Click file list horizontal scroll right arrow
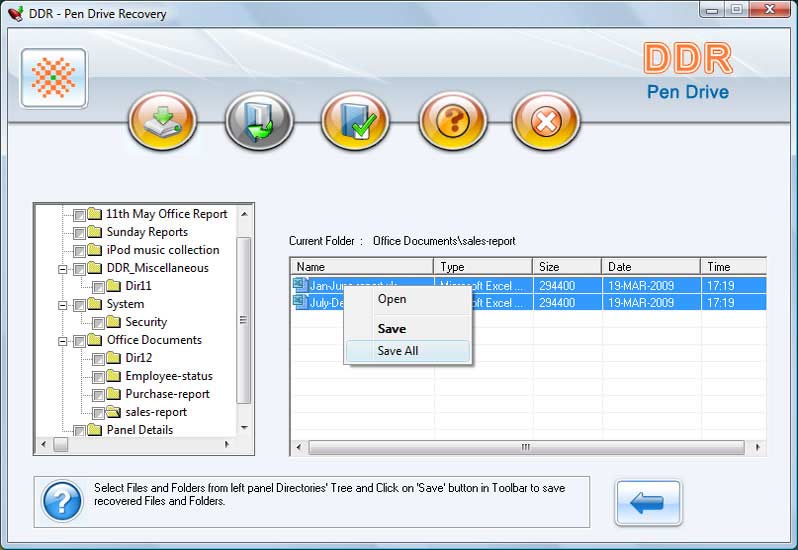 point(758,447)
